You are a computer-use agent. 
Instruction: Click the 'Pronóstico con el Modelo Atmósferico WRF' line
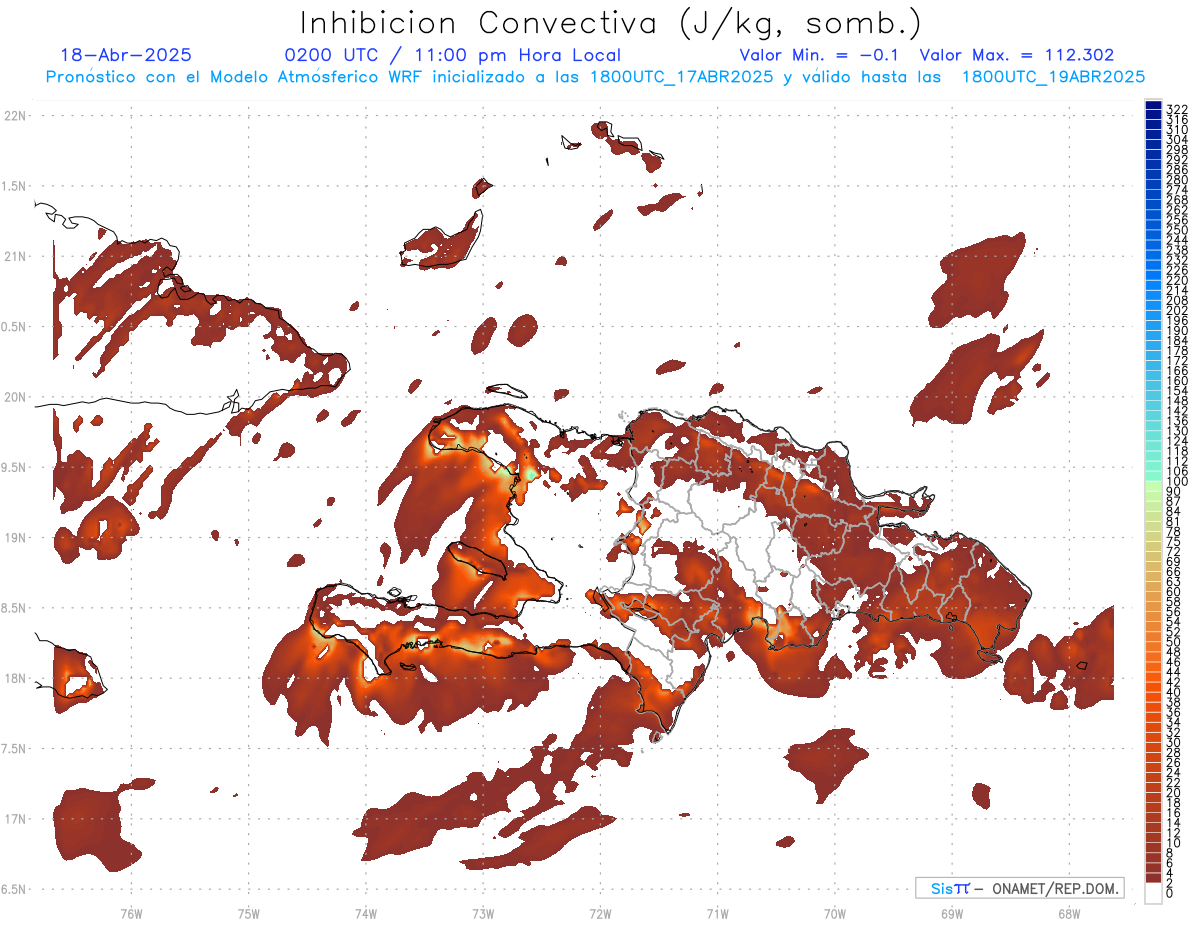236,77
